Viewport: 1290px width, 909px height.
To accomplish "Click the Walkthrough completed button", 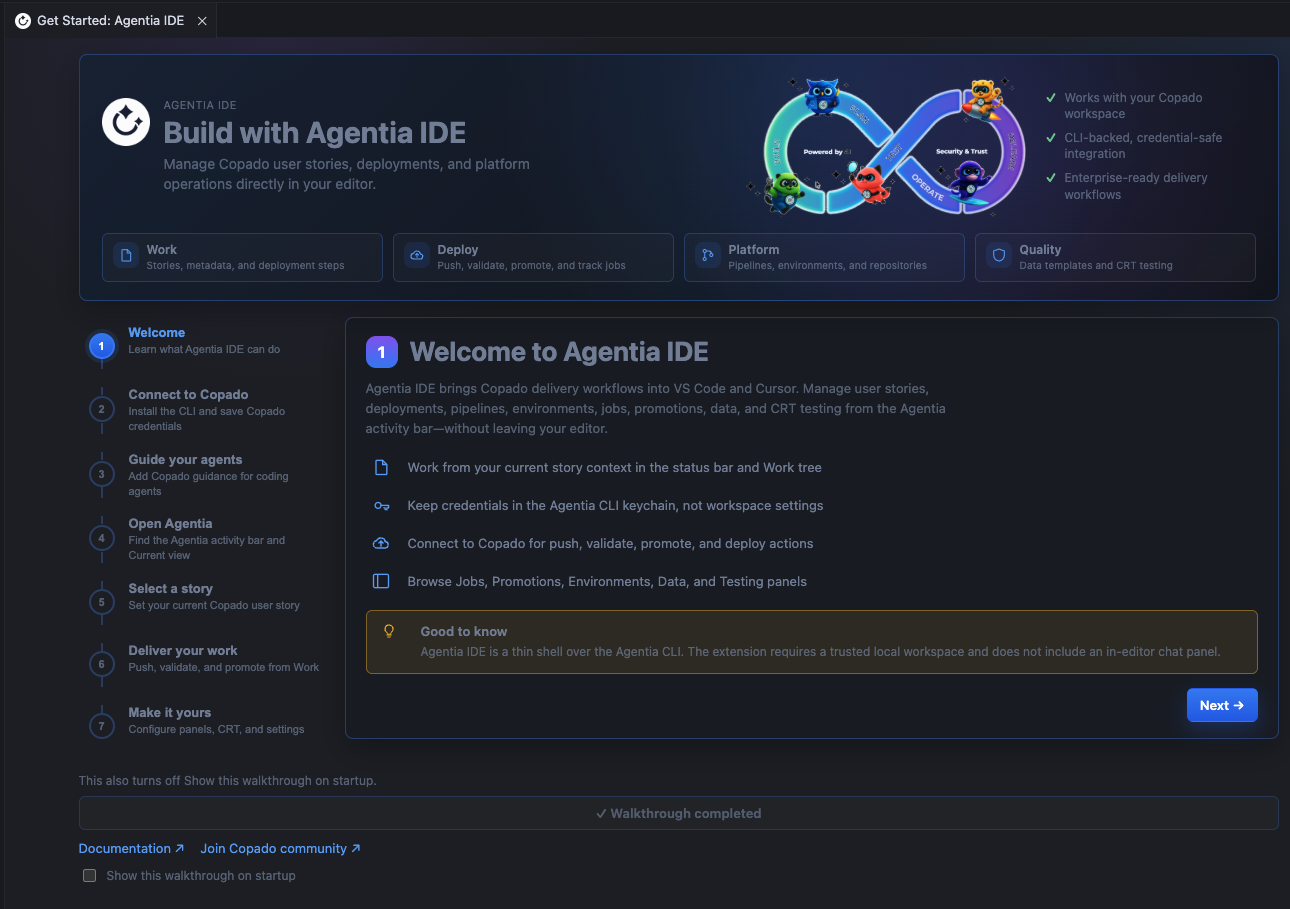I will coord(678,813).
